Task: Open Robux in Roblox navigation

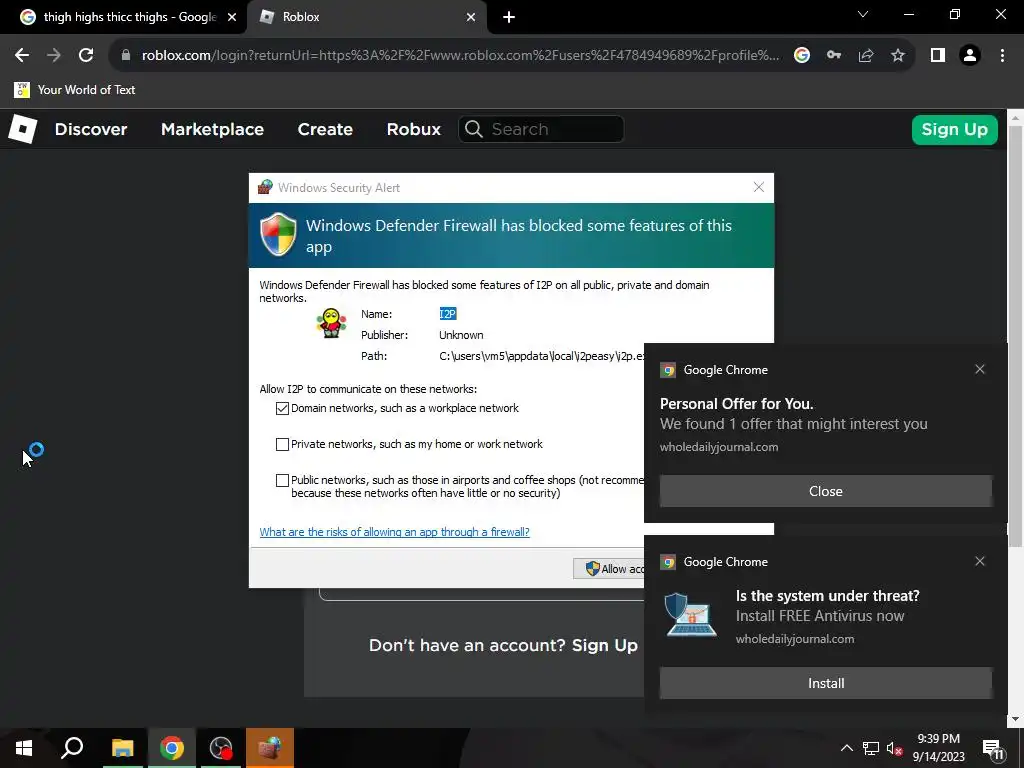Action: [x=413, y=129]
